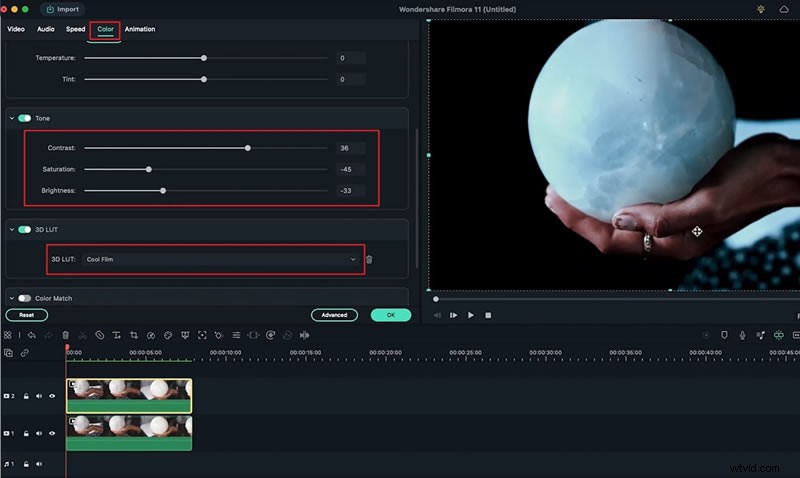800x478 pixels.
Task: Hide video track 2 using eye icon
Action: (x=52, y=396)
